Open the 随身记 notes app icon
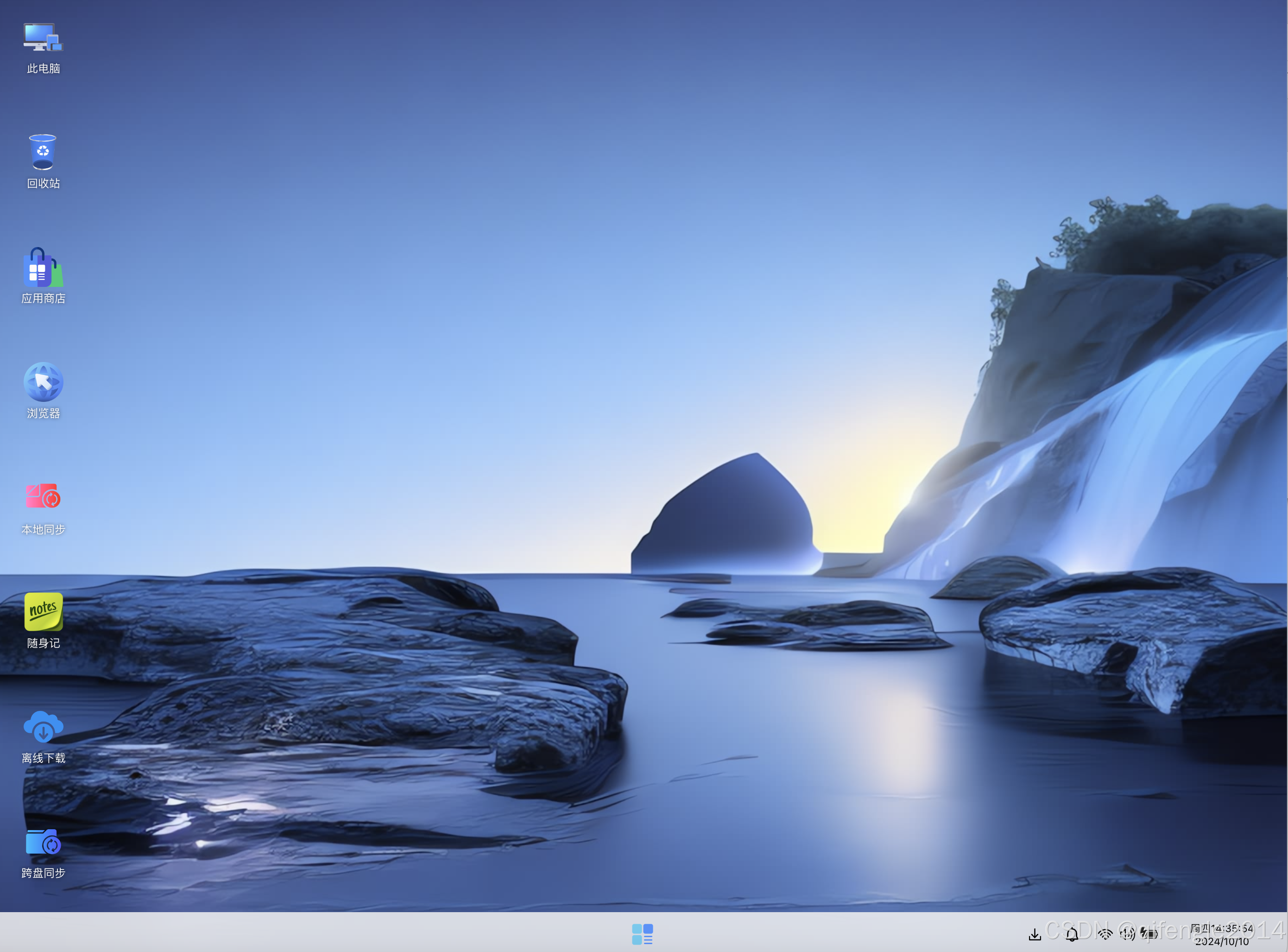The height and width of the screenshot is (952, 1288). click(x=43, y=612)
